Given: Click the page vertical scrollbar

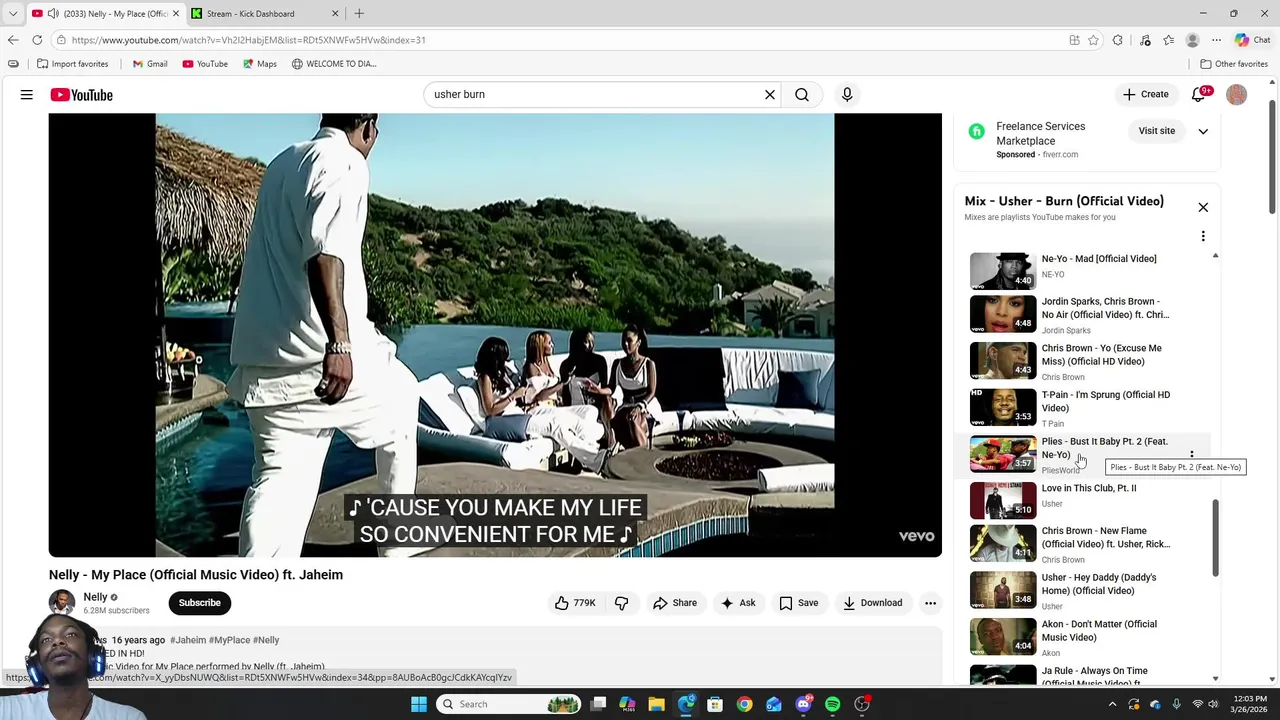Looking at the screenshot, I should 1272,155.
